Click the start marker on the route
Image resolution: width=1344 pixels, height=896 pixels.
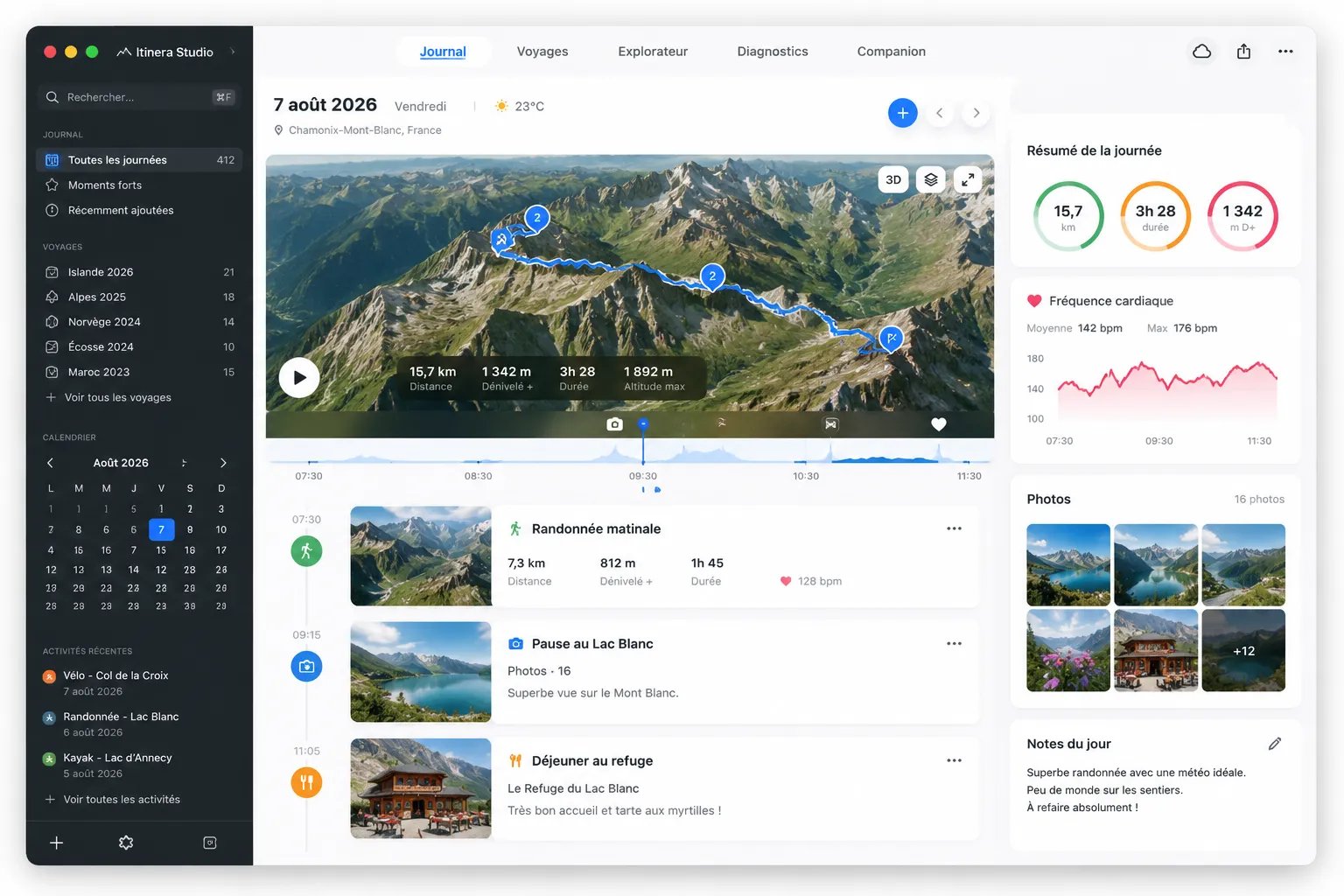[501, 239]
